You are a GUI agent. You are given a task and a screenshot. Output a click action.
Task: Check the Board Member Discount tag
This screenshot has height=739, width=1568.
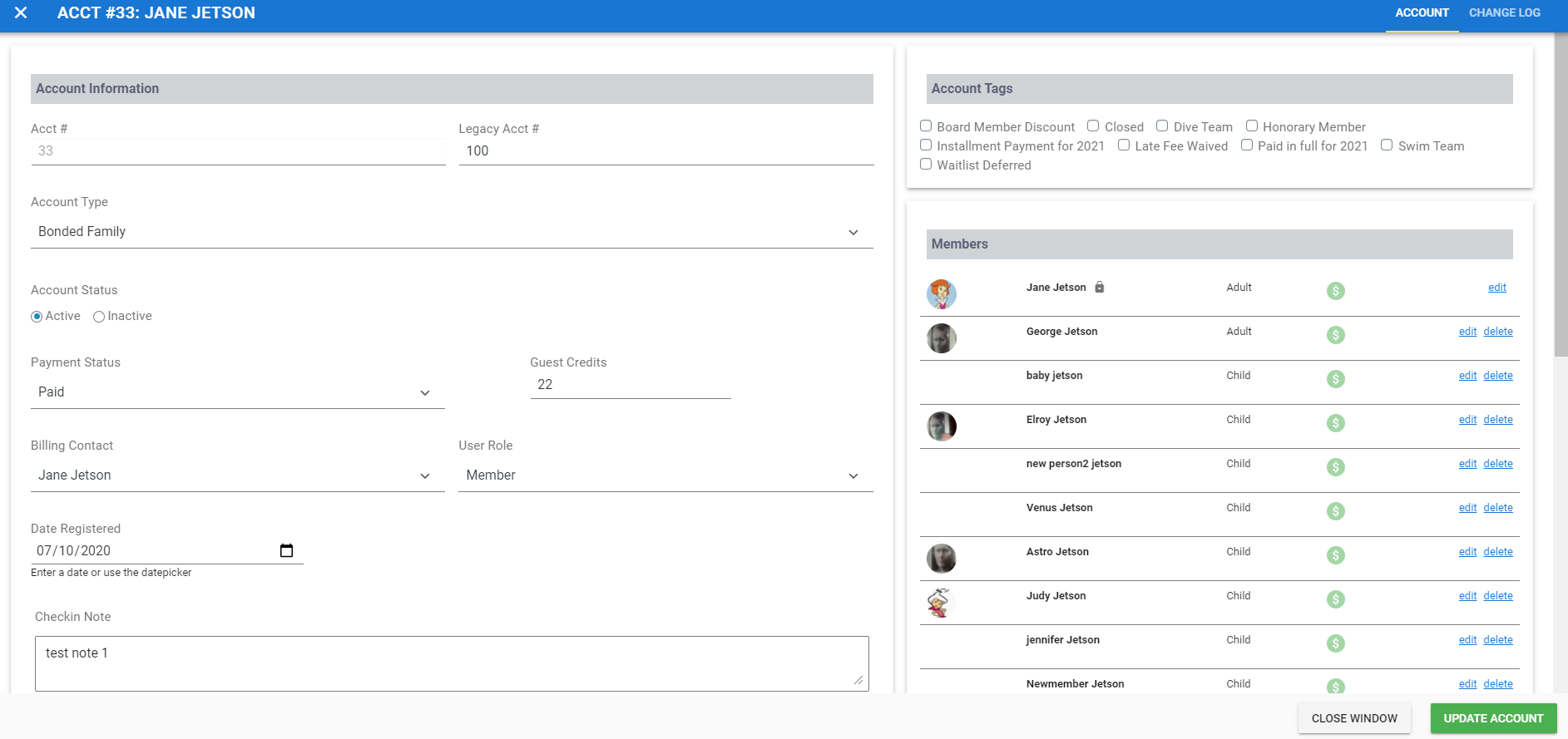[x=926, y=126]
